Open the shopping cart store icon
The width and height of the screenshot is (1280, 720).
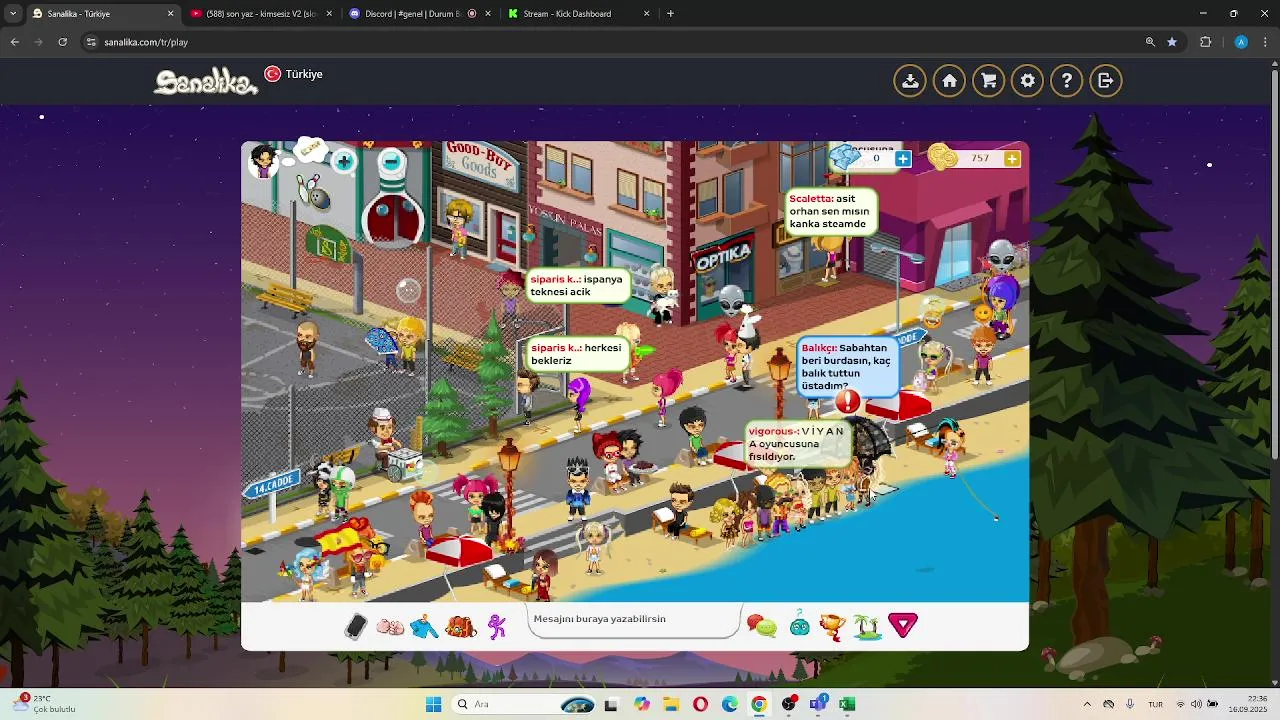(989, 81)
